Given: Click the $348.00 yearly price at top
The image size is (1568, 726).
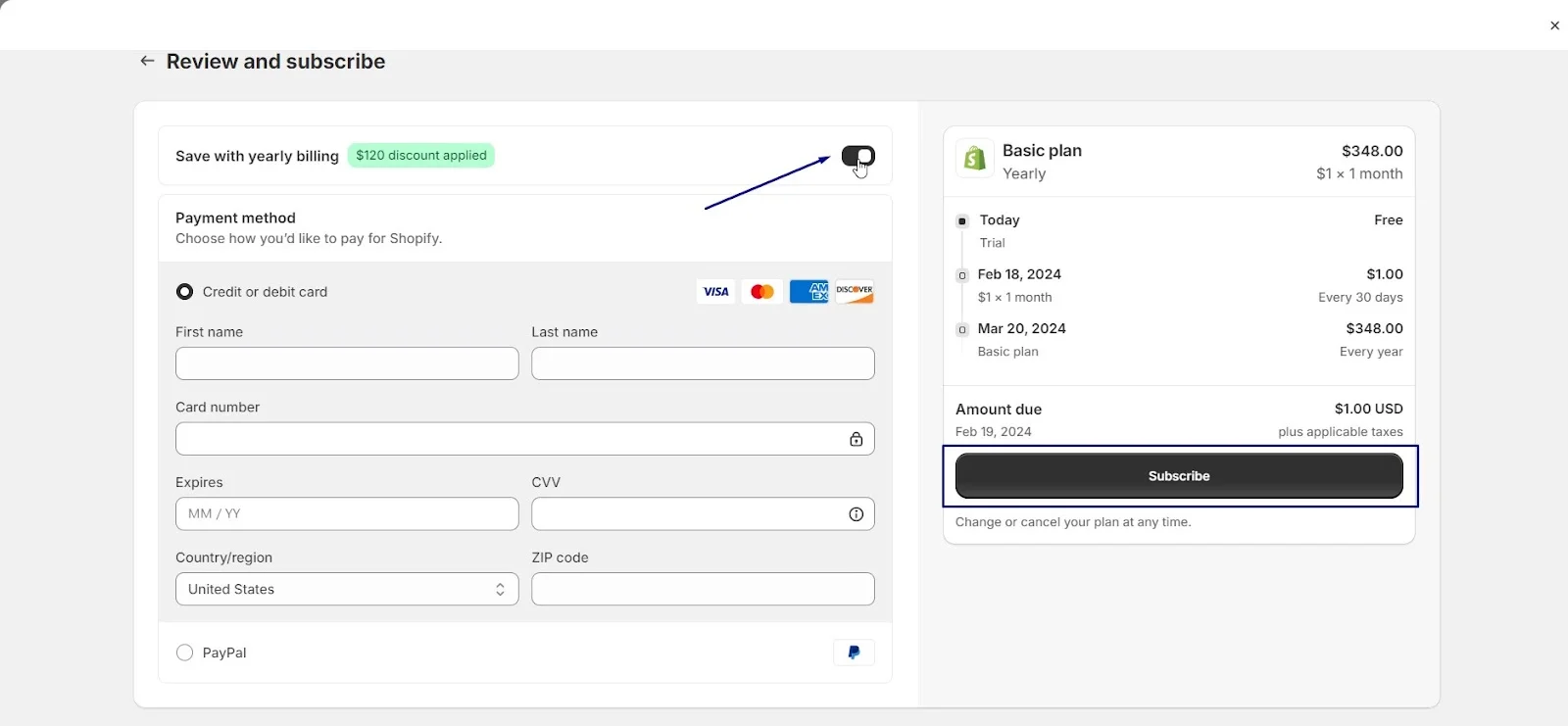Looking at the screenshot, I should click(x=1372, y=151).
